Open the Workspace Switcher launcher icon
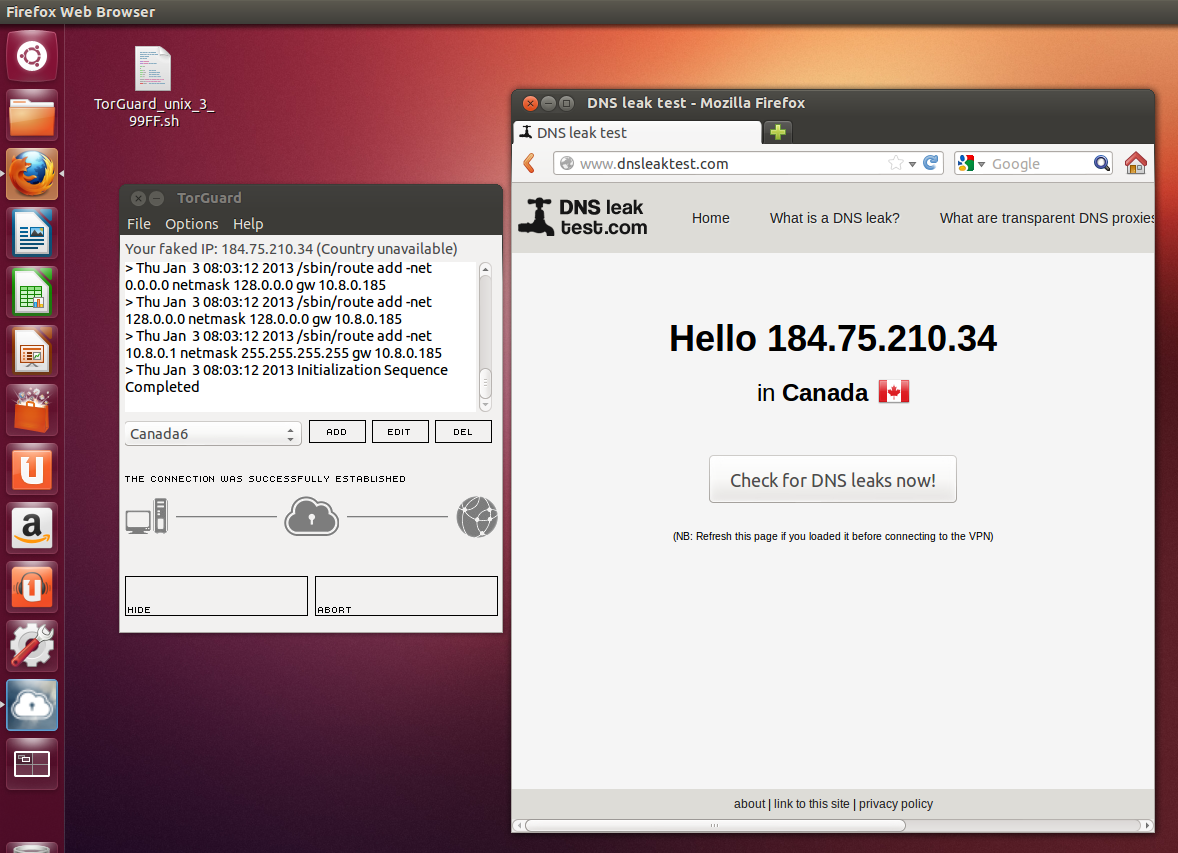 point(32,764)
